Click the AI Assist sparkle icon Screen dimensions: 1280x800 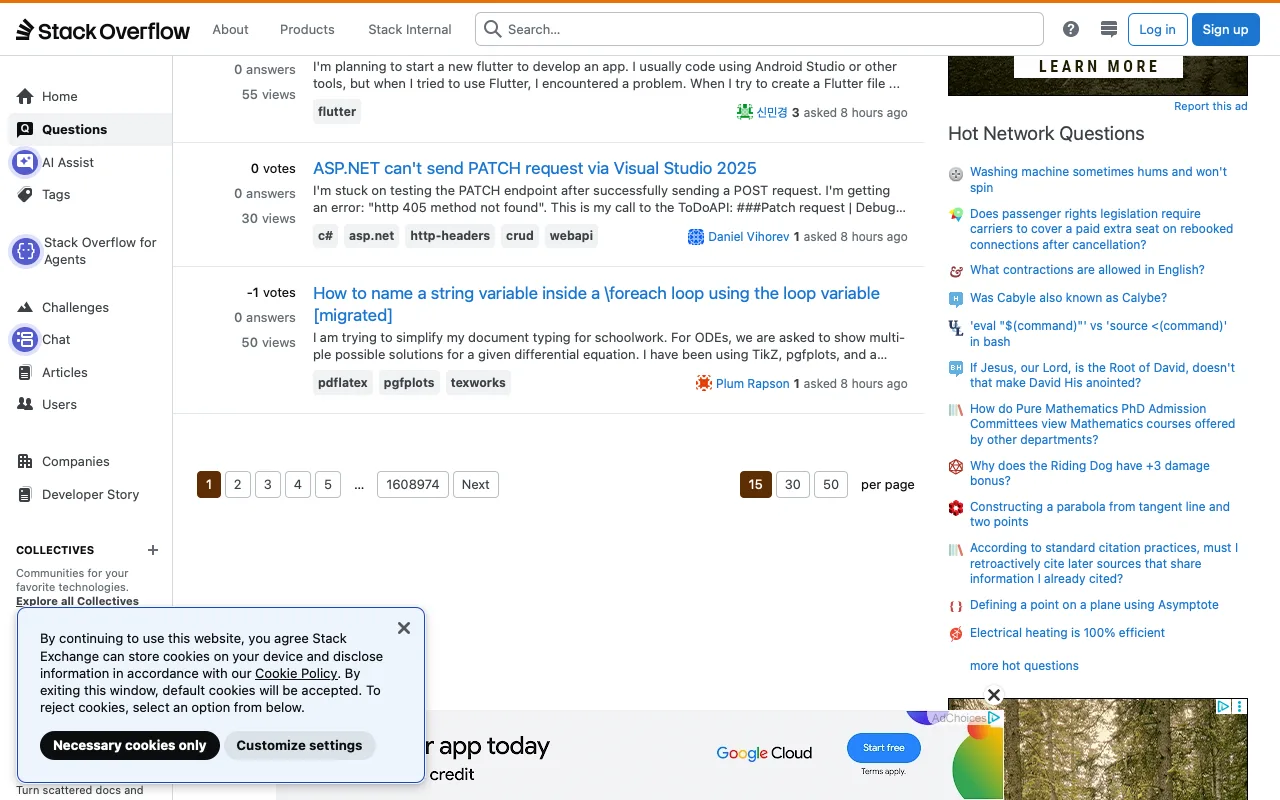[25, 162]
